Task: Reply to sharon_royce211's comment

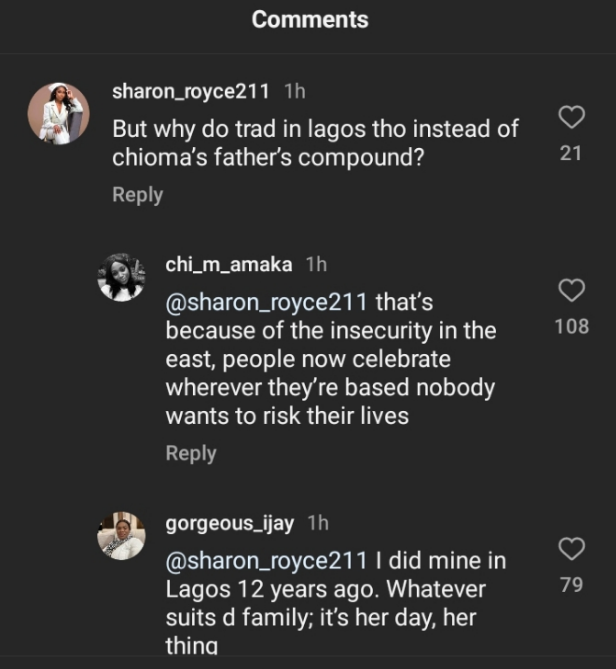Action: coord(137,195)
